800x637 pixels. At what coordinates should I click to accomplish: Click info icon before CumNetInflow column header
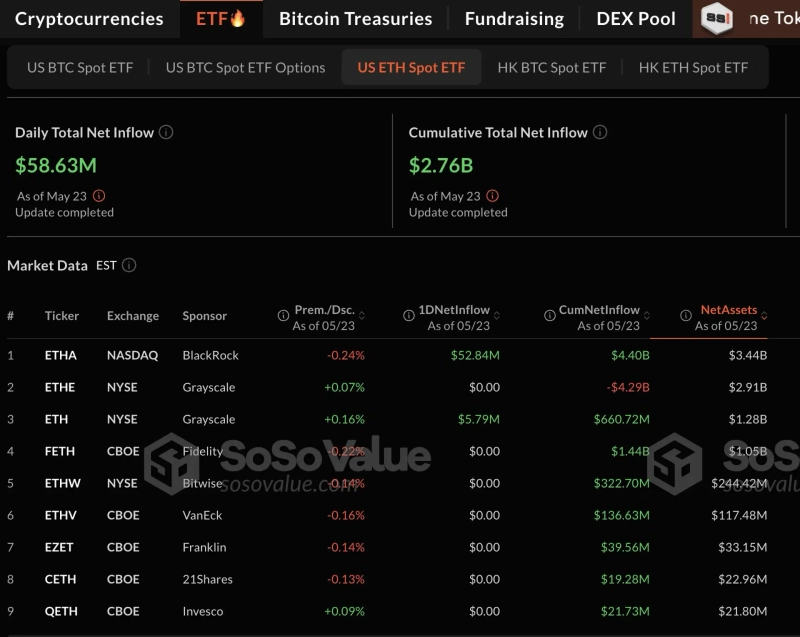click(x=550, y=316)
